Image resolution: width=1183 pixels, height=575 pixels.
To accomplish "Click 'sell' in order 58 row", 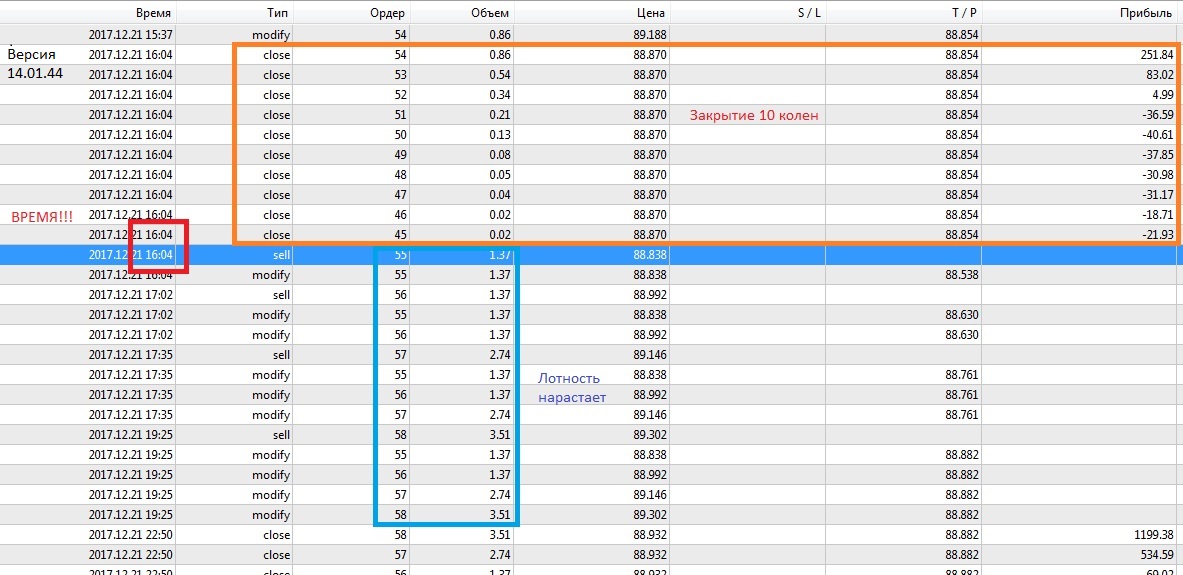I will (x=281, y=435).
